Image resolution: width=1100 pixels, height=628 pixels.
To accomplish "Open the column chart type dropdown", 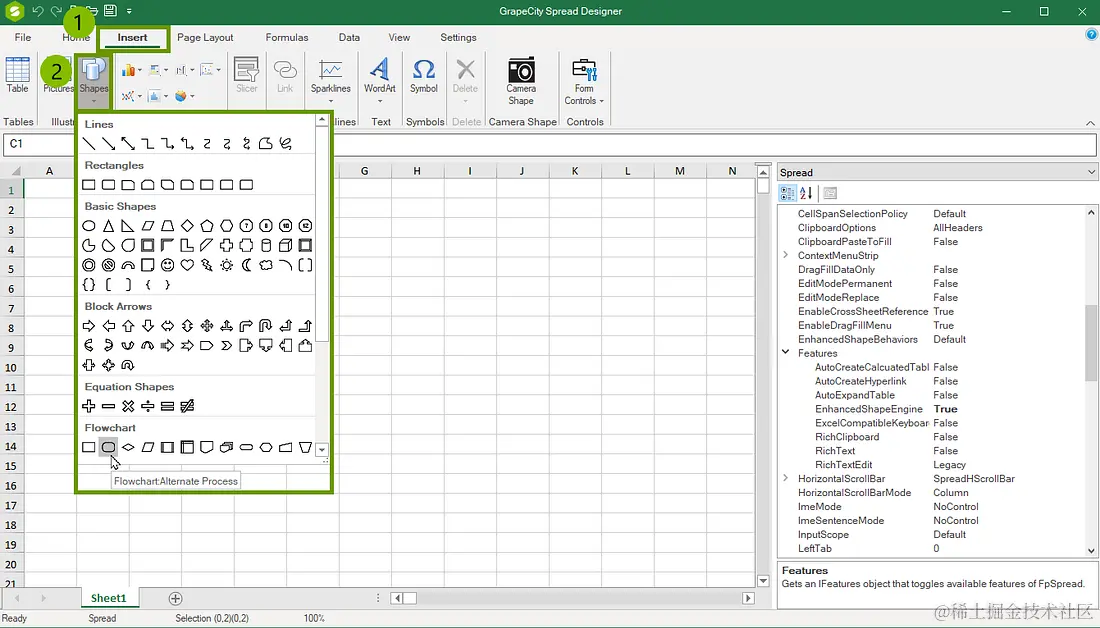I will (x=140, y=70).
